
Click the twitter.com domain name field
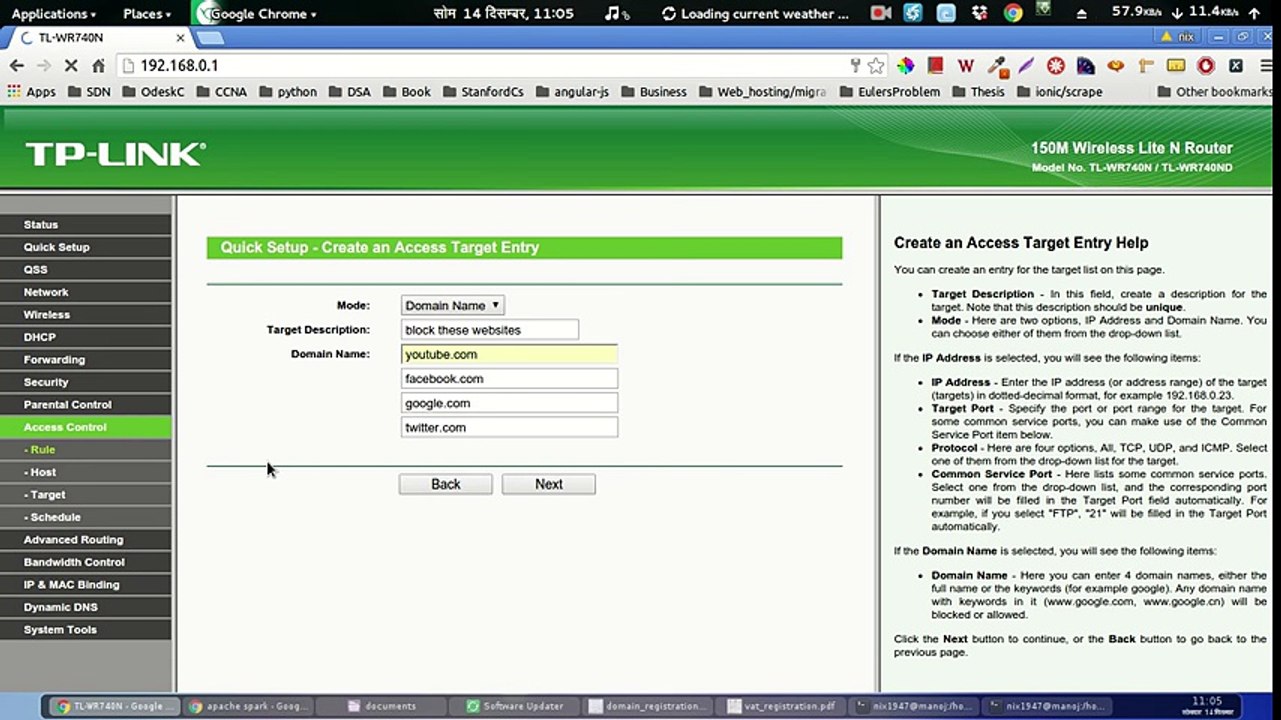[x=509, y=427]
